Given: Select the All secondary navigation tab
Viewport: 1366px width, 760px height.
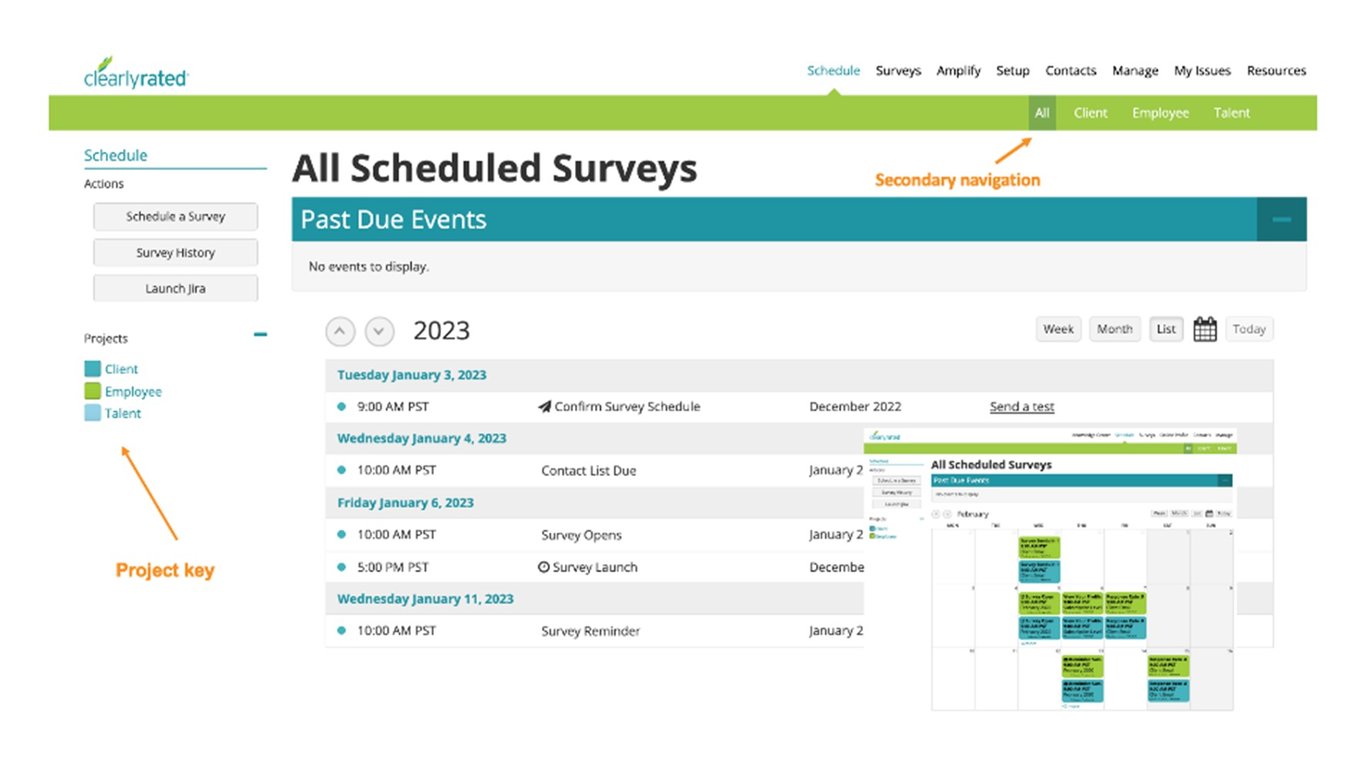Looking at the screenshot, I should tap(1042, 113).
